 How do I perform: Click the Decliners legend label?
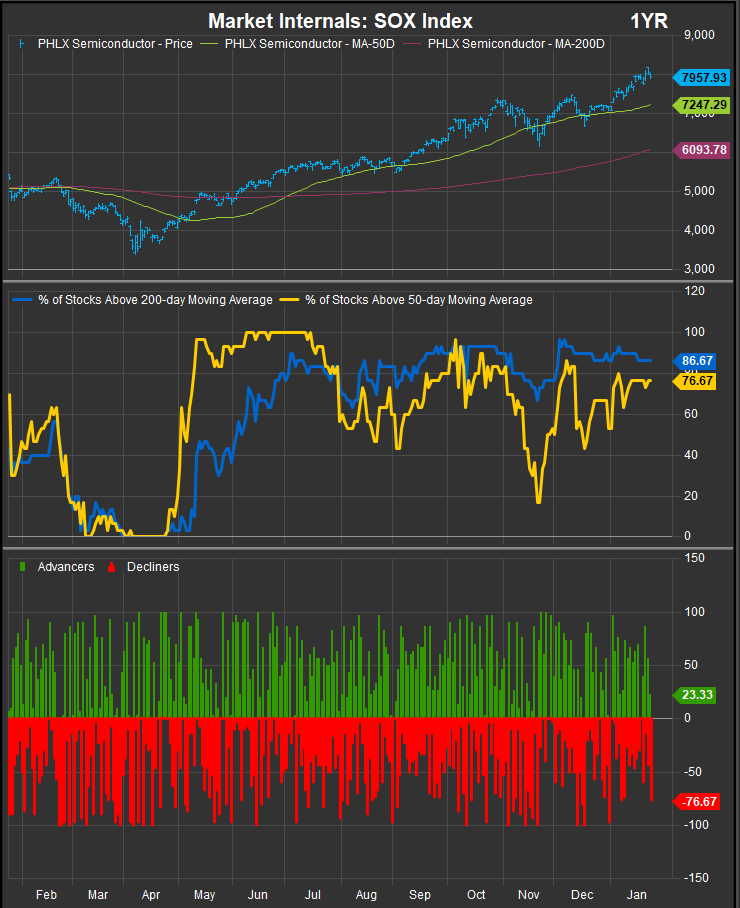153,566
